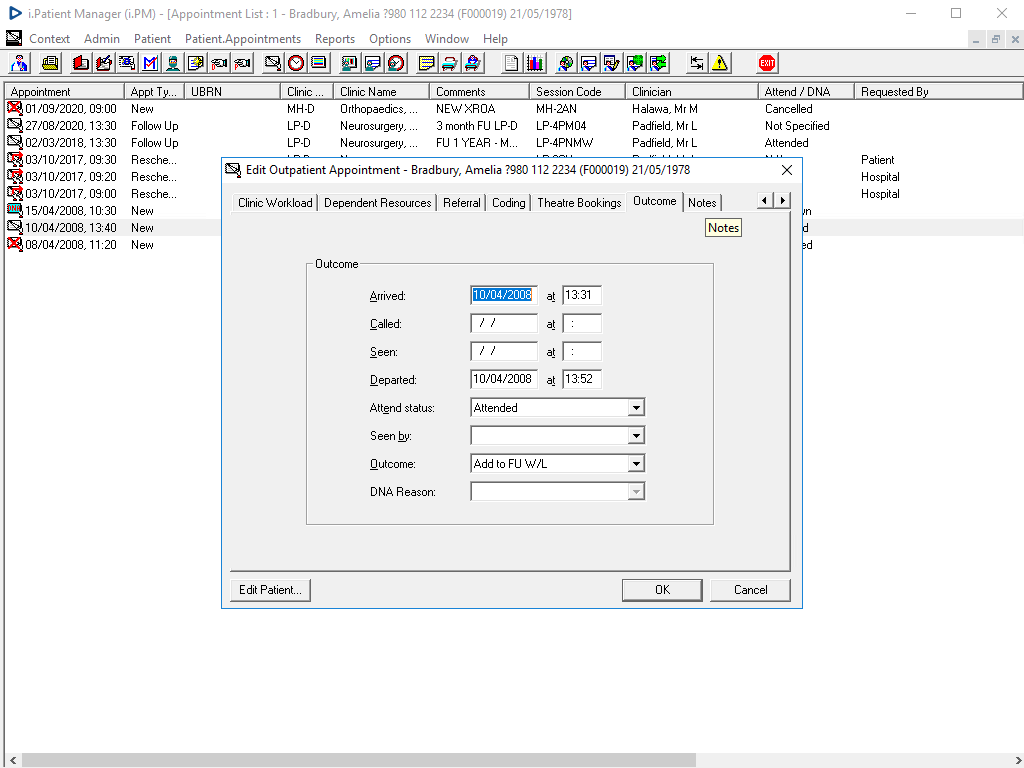1024x768 pixels.
Task: Switch to the Coding tab
Action: pyautogui.click(x=508, y=203)
